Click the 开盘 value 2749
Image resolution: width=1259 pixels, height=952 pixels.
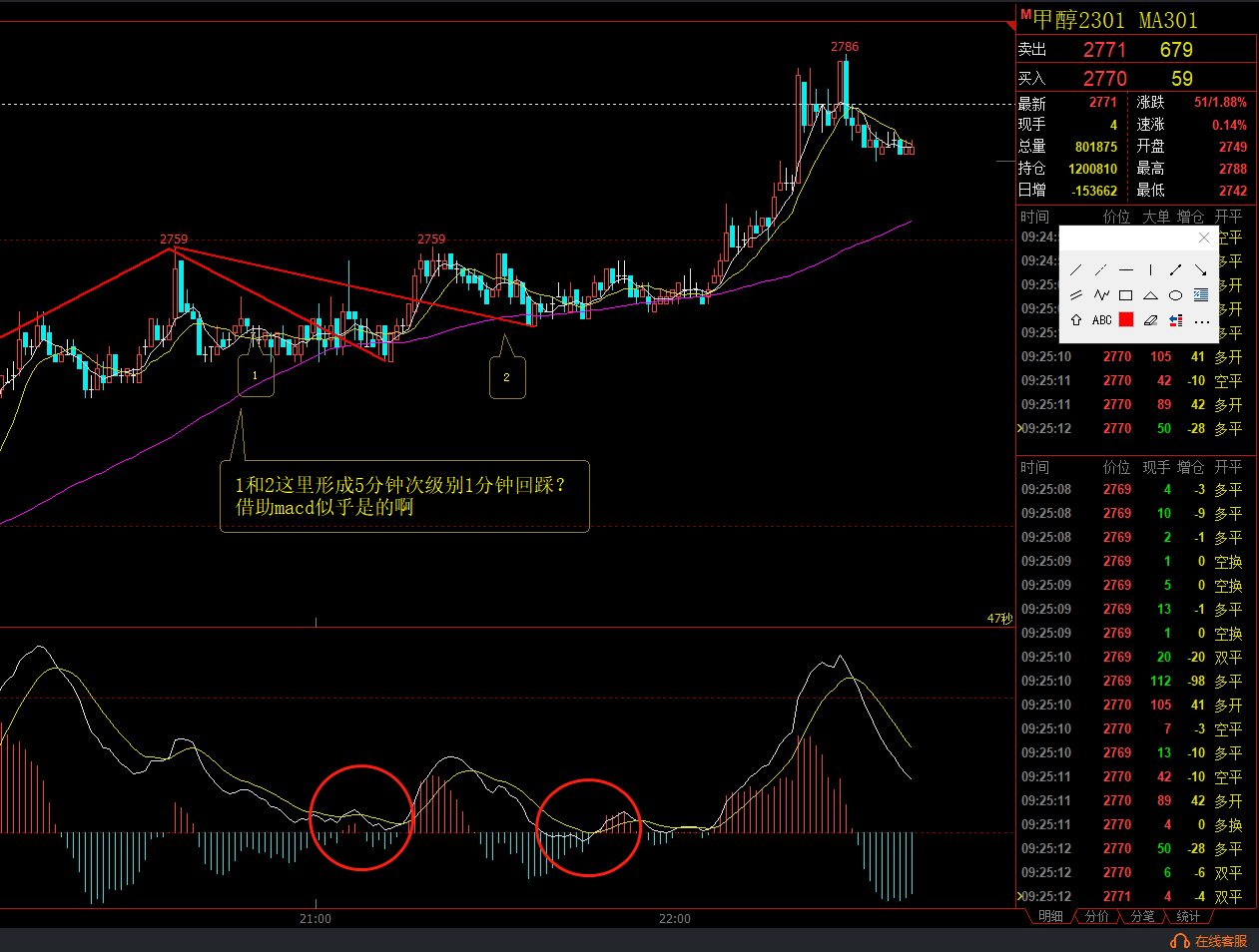click(1233, 147)
